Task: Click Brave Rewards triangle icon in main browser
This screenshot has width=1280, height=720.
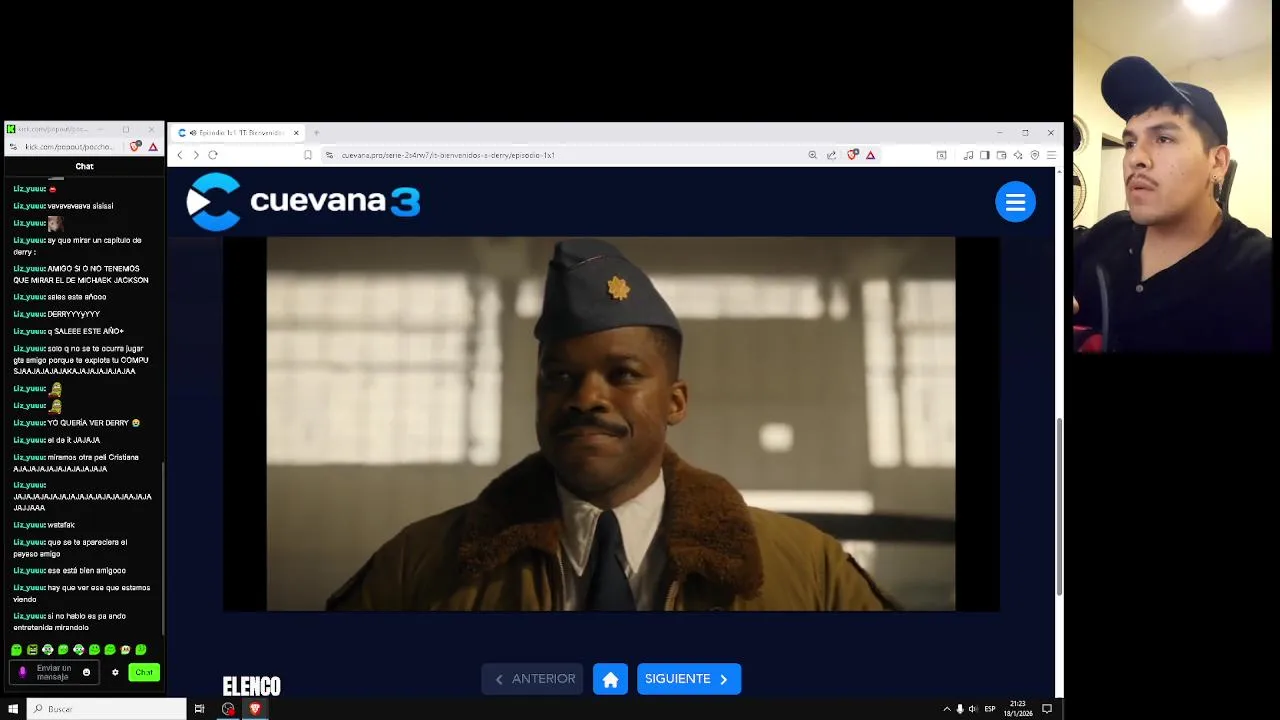Action: pos(871,155)
